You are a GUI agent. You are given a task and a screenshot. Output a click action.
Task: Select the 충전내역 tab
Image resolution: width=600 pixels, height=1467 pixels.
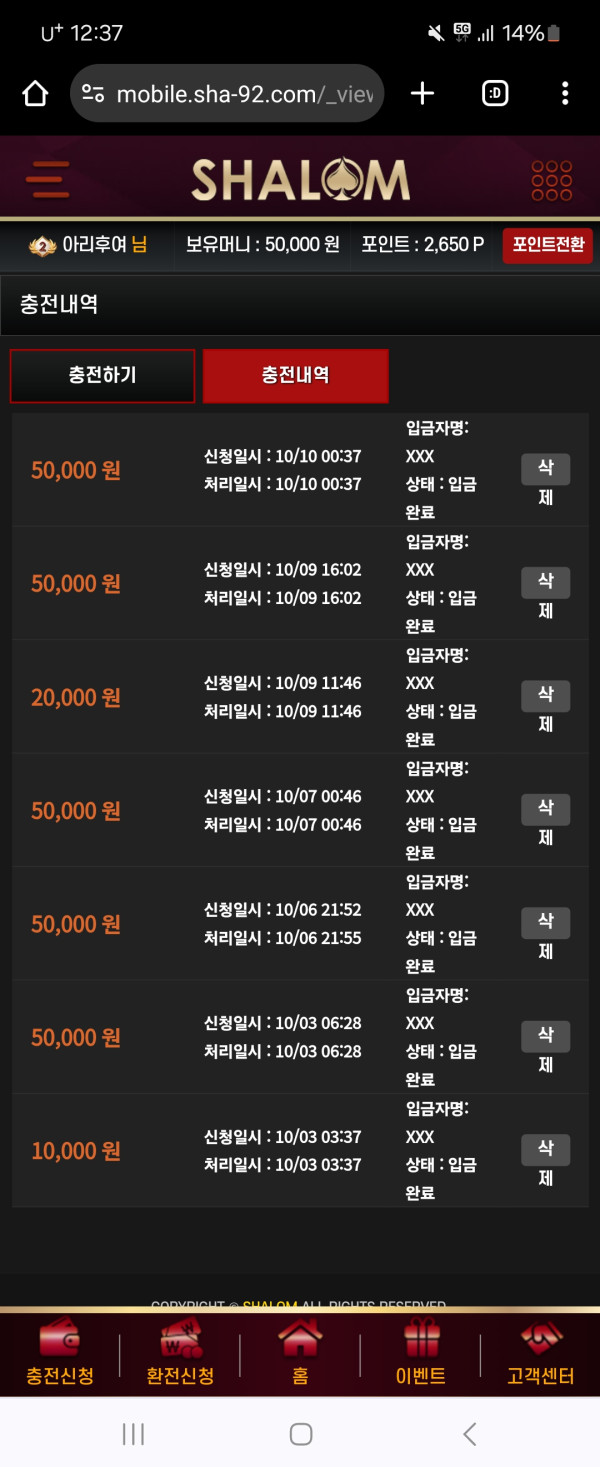point(295,376)
